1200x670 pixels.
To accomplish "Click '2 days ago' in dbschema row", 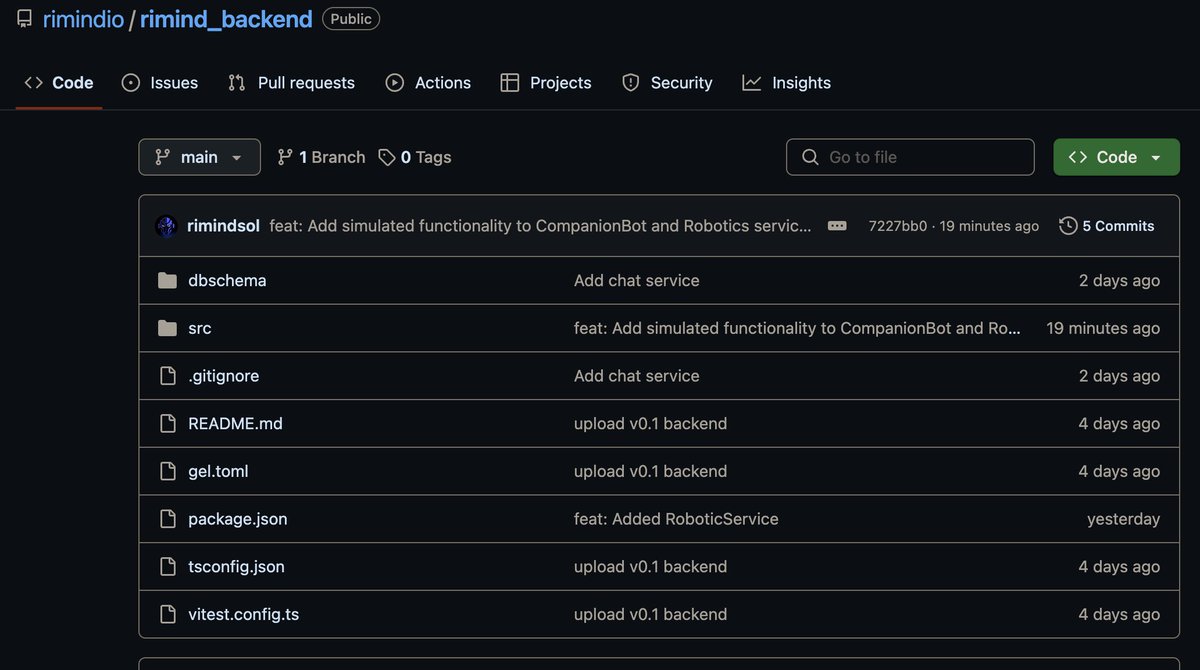I will pos(1120,280).
